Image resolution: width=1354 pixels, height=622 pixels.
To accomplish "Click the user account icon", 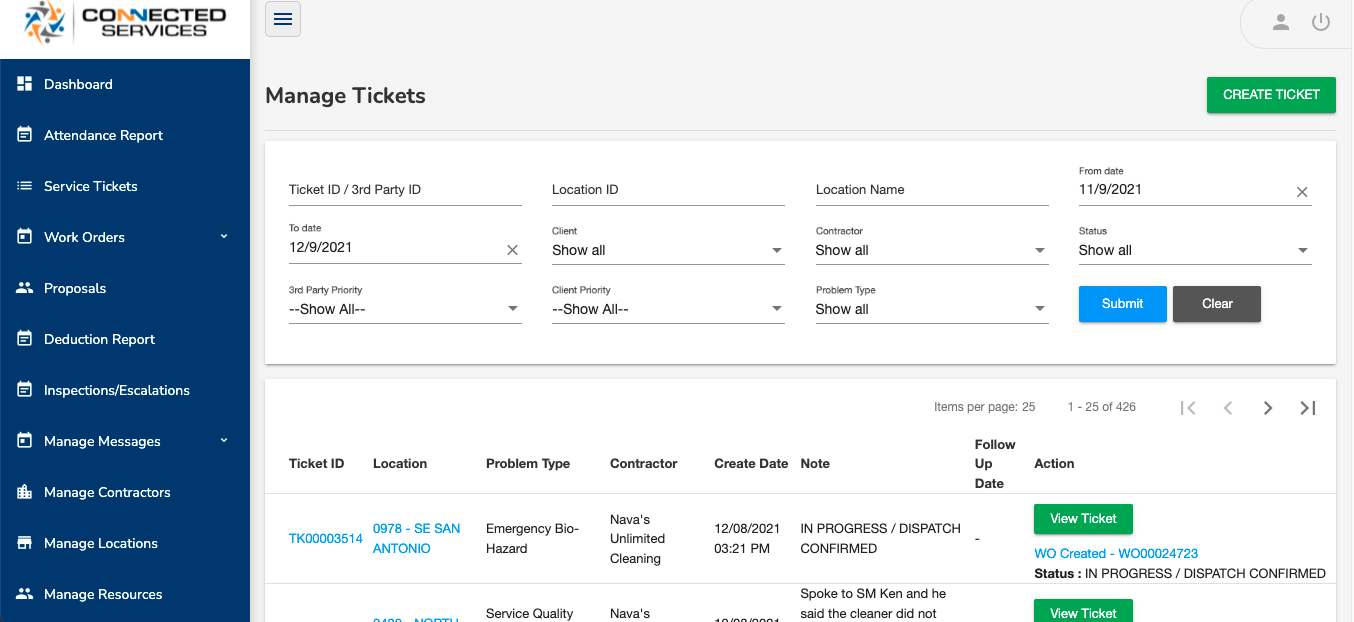I will (x=1281, y=22).
